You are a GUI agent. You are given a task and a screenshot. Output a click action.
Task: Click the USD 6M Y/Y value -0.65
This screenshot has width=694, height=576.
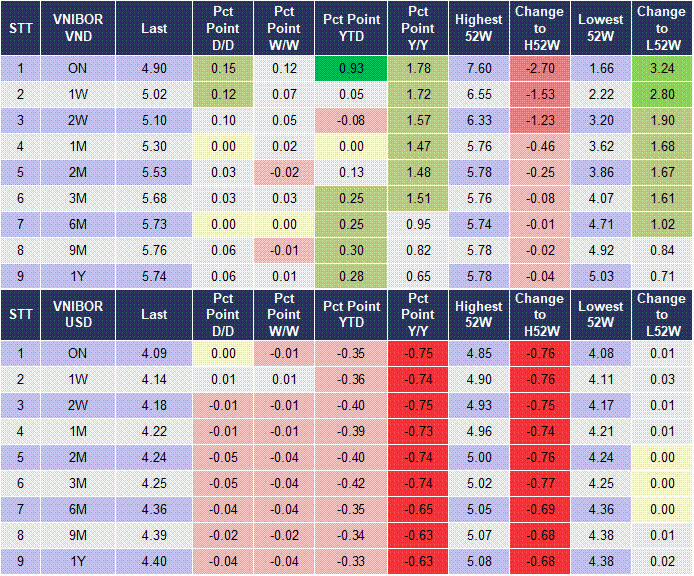(418, 509)
